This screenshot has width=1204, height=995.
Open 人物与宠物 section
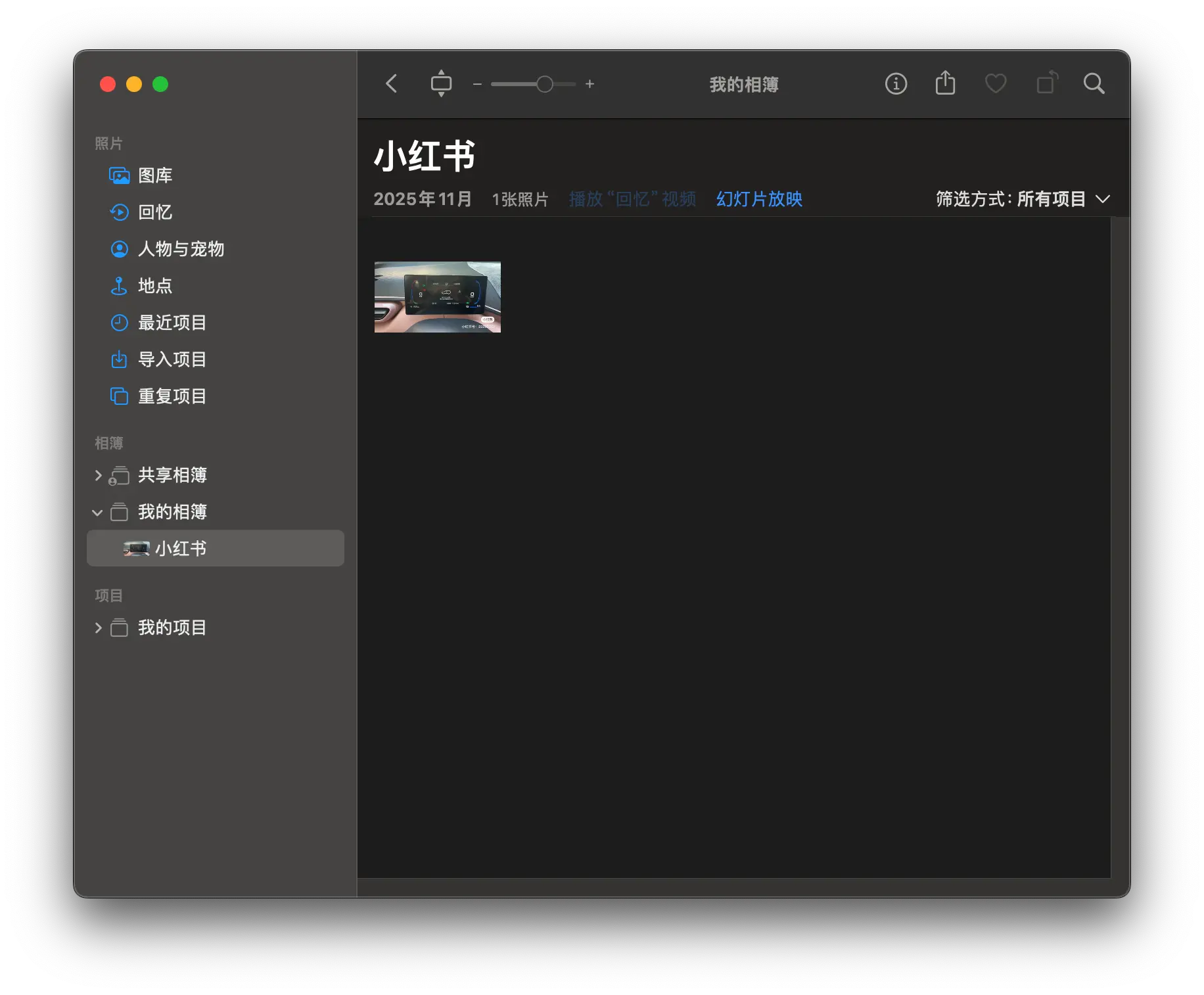[181, 249]
